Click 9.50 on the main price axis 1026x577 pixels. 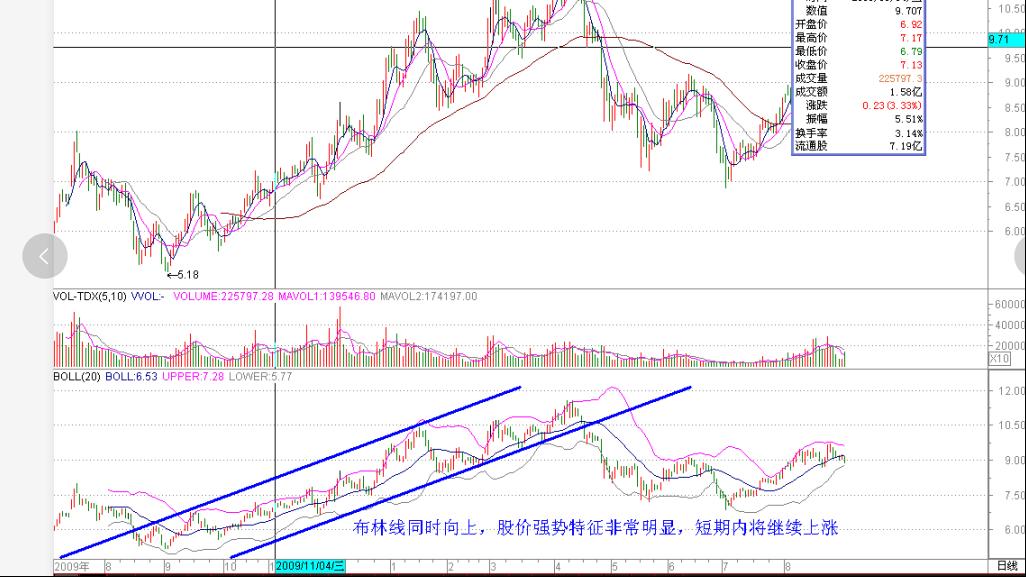(1012, 58)
